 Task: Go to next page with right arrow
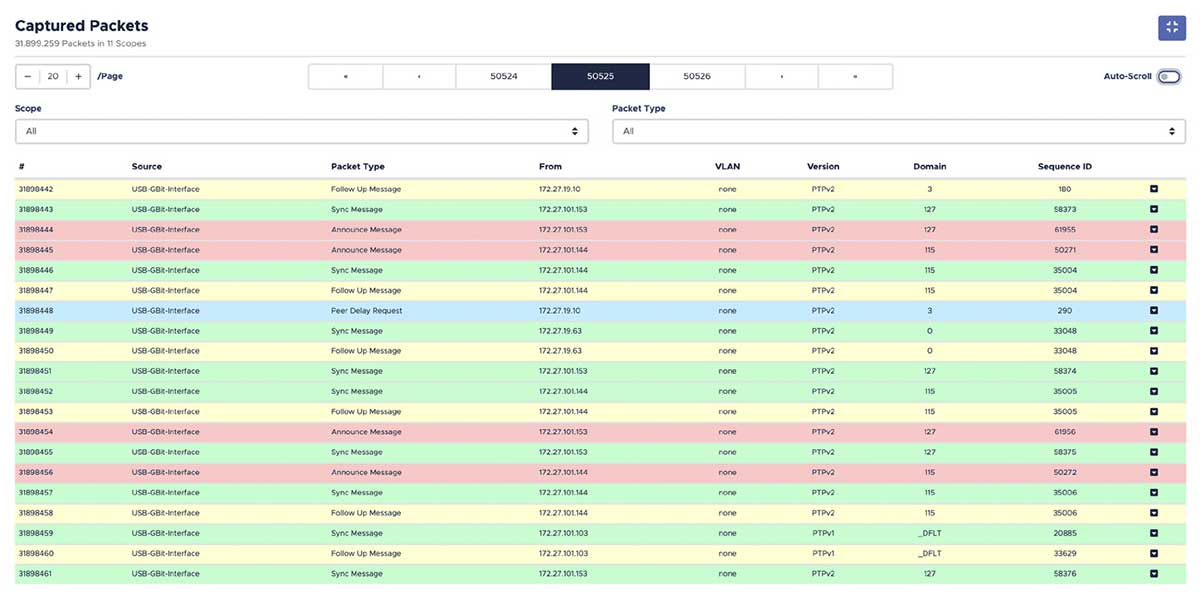(x=781, y=77)
